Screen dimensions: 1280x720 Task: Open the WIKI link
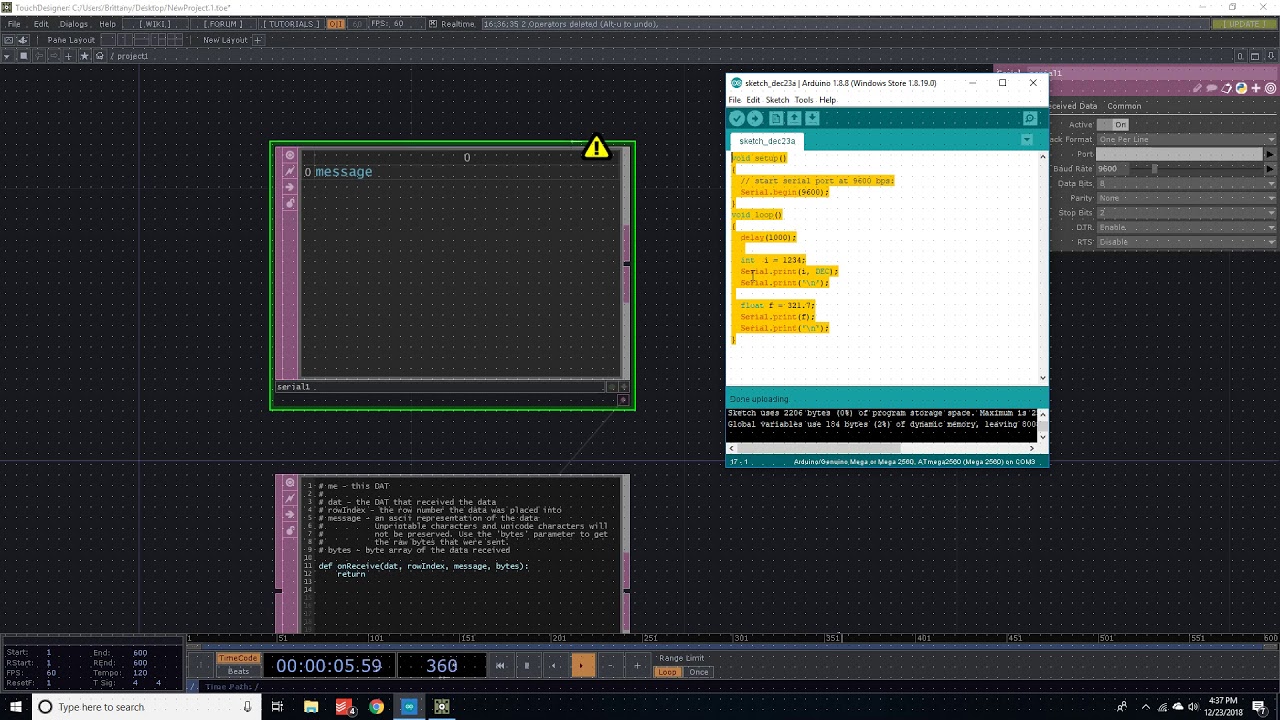coord(154,24)
